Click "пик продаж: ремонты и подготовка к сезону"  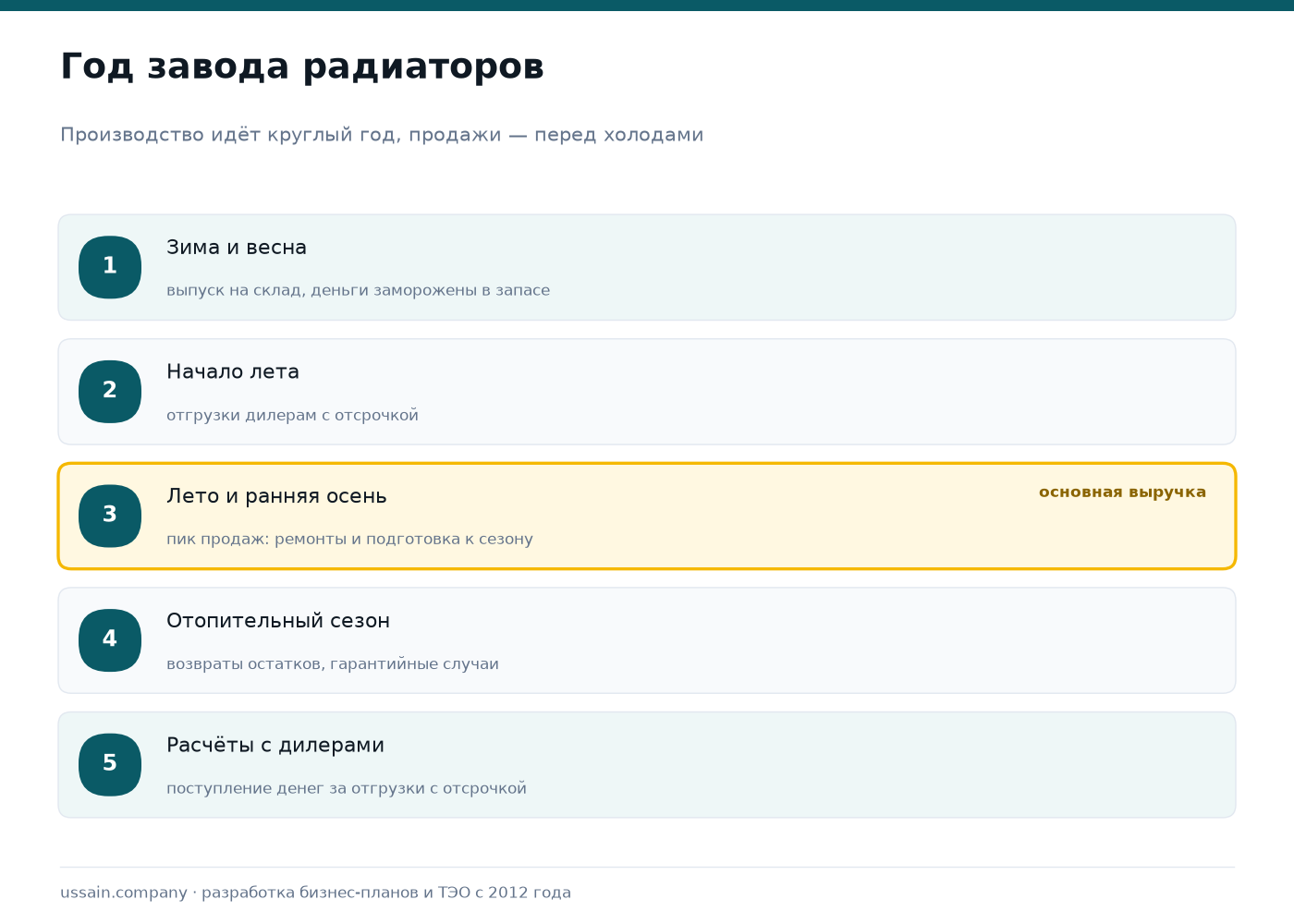[349, 539]
